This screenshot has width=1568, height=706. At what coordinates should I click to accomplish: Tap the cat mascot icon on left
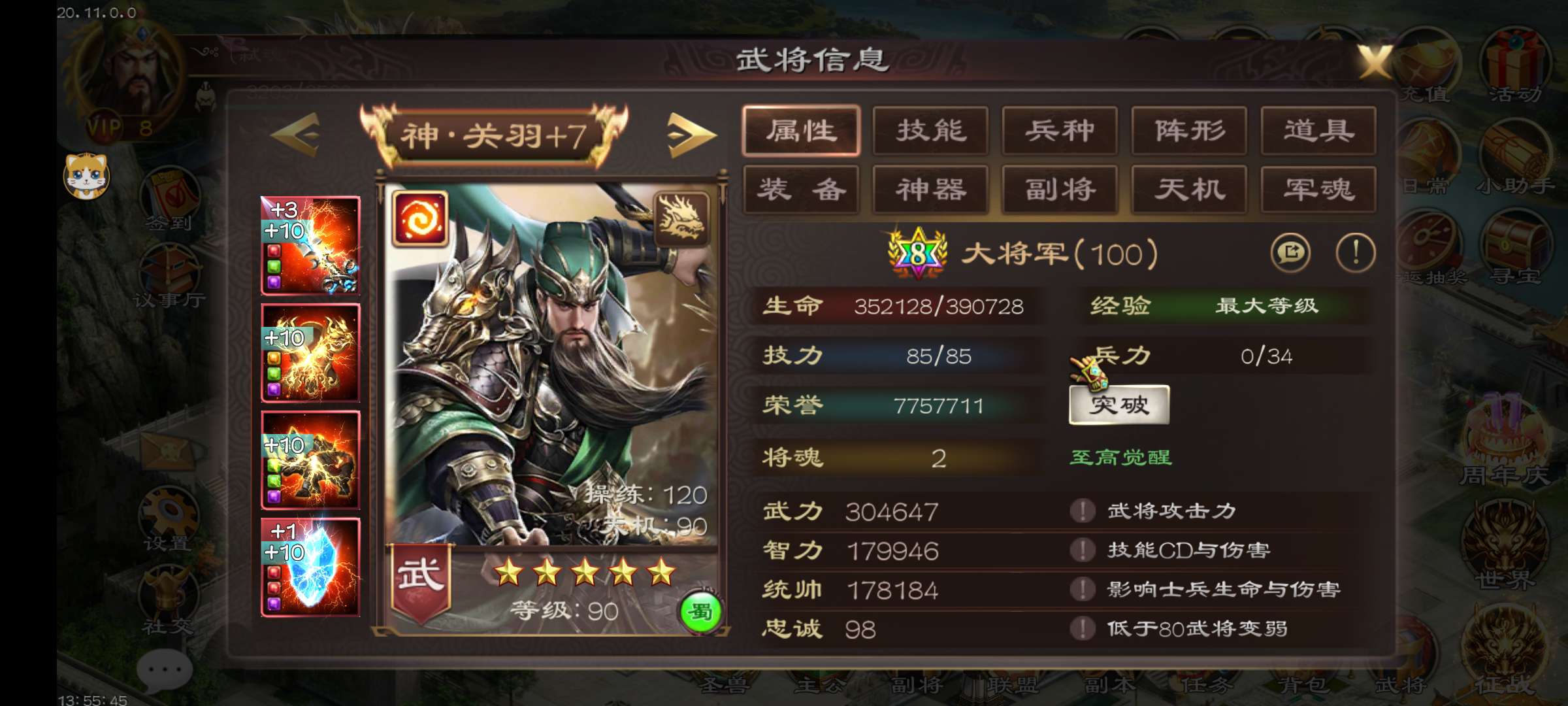pyautogui.click(x=86, y=176)
